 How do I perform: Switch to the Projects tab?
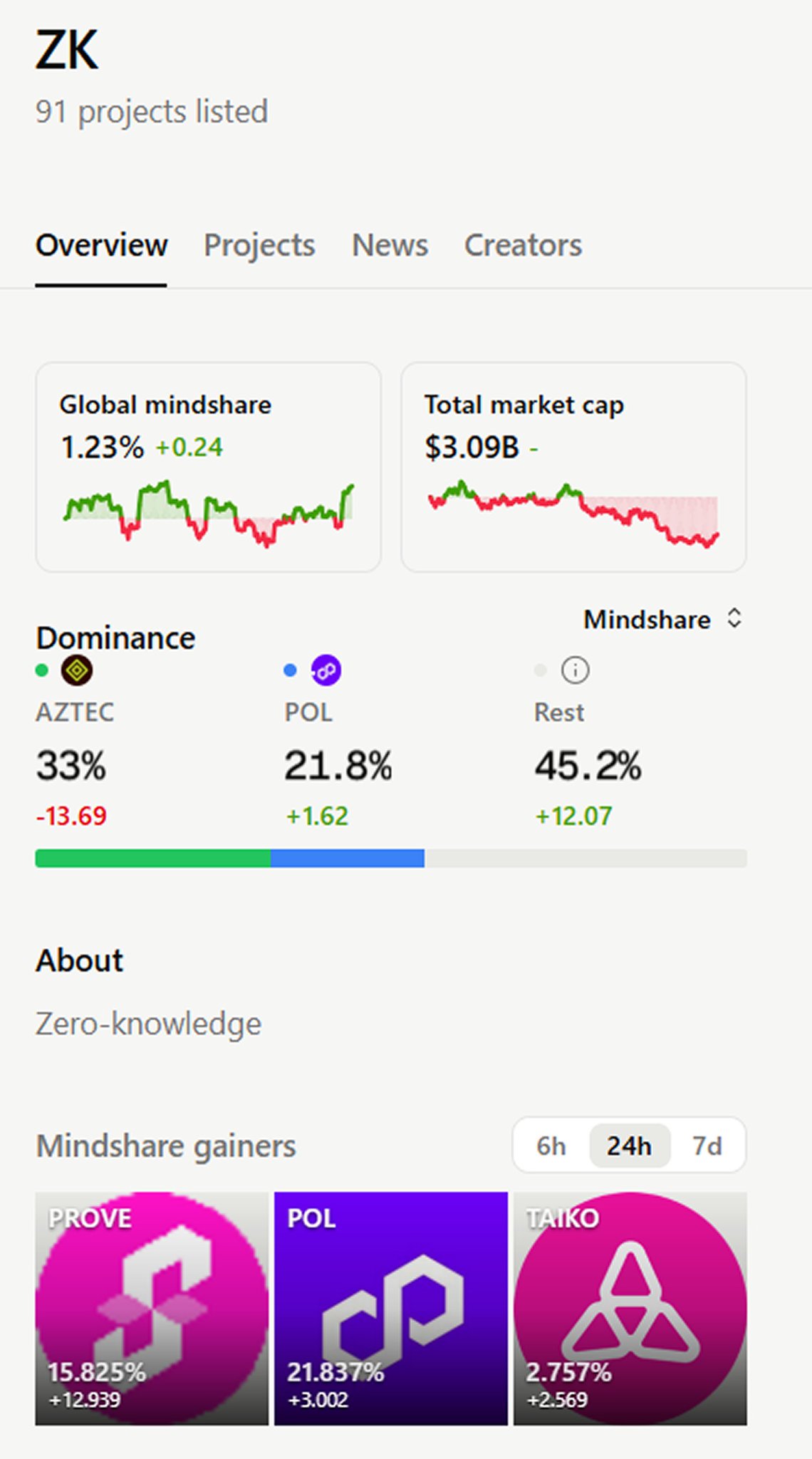coord(259,245)
